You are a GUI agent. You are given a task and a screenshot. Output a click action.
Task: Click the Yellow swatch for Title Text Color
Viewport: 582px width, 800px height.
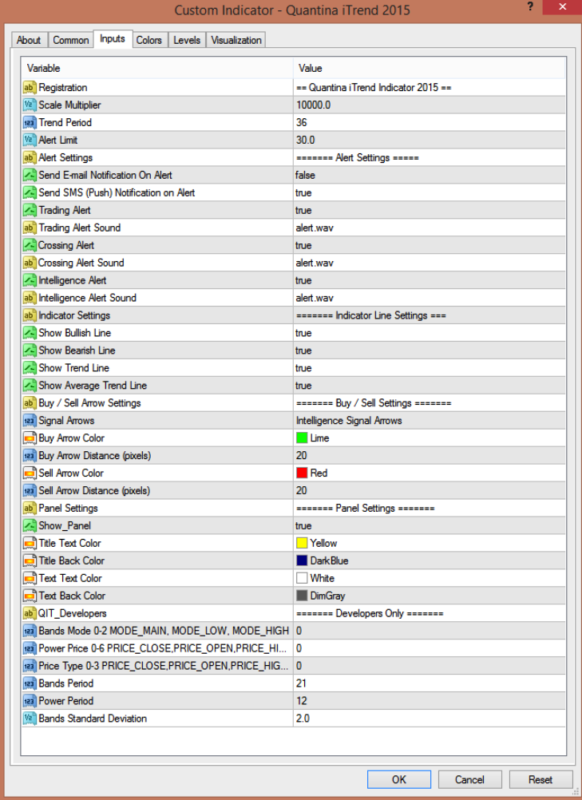point(302,543)
